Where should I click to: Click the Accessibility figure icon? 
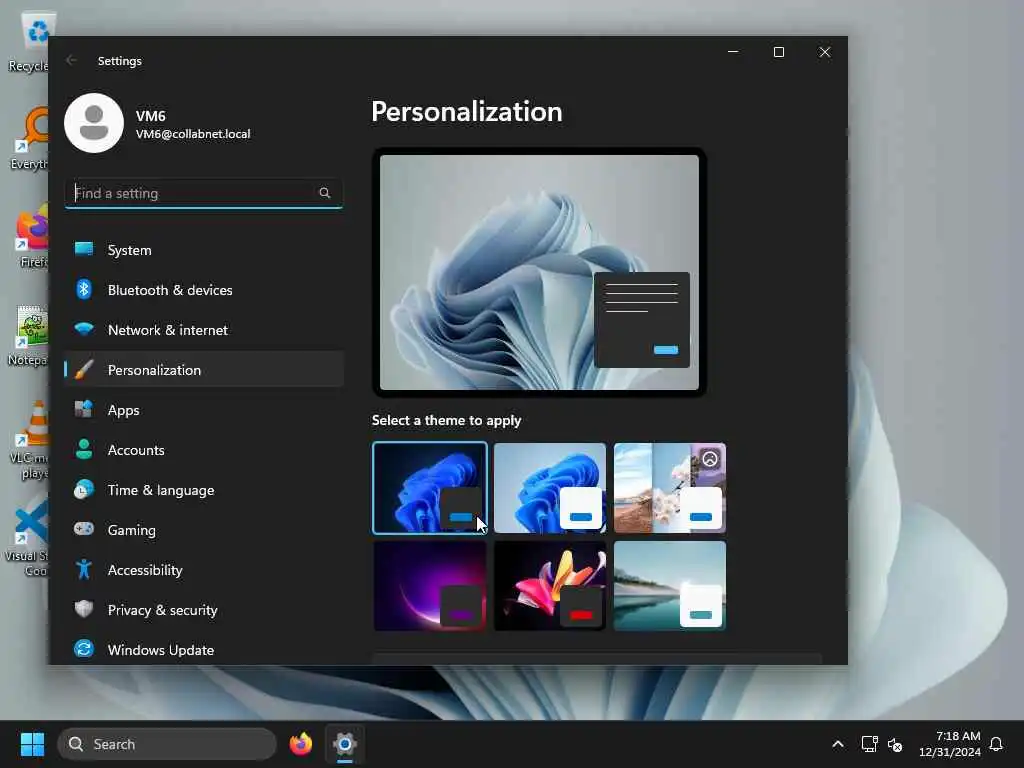click(84, 569)
